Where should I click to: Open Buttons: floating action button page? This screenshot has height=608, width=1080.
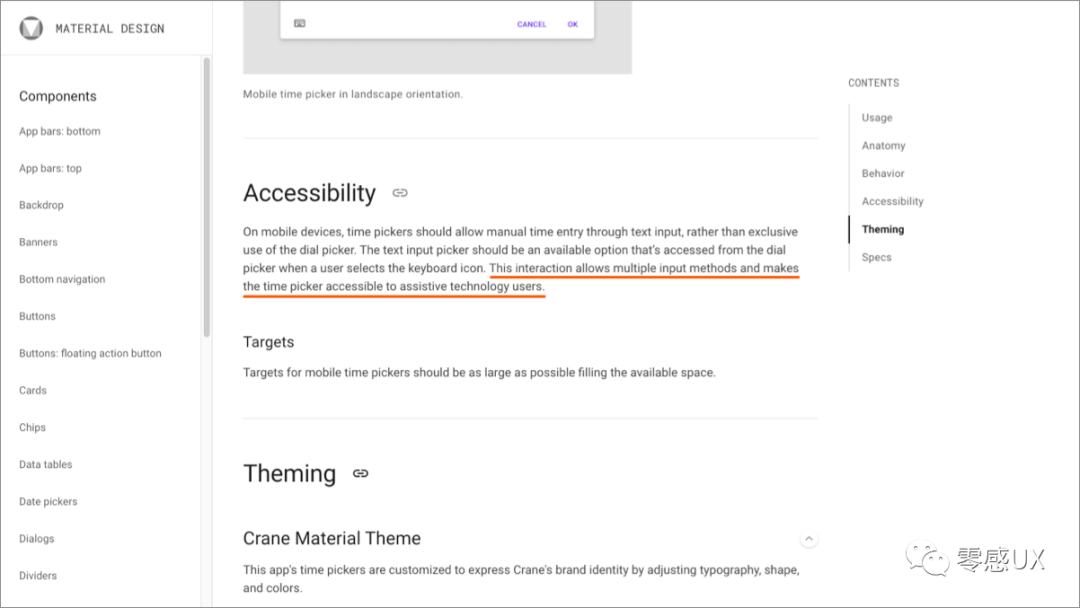coord(90,353)
